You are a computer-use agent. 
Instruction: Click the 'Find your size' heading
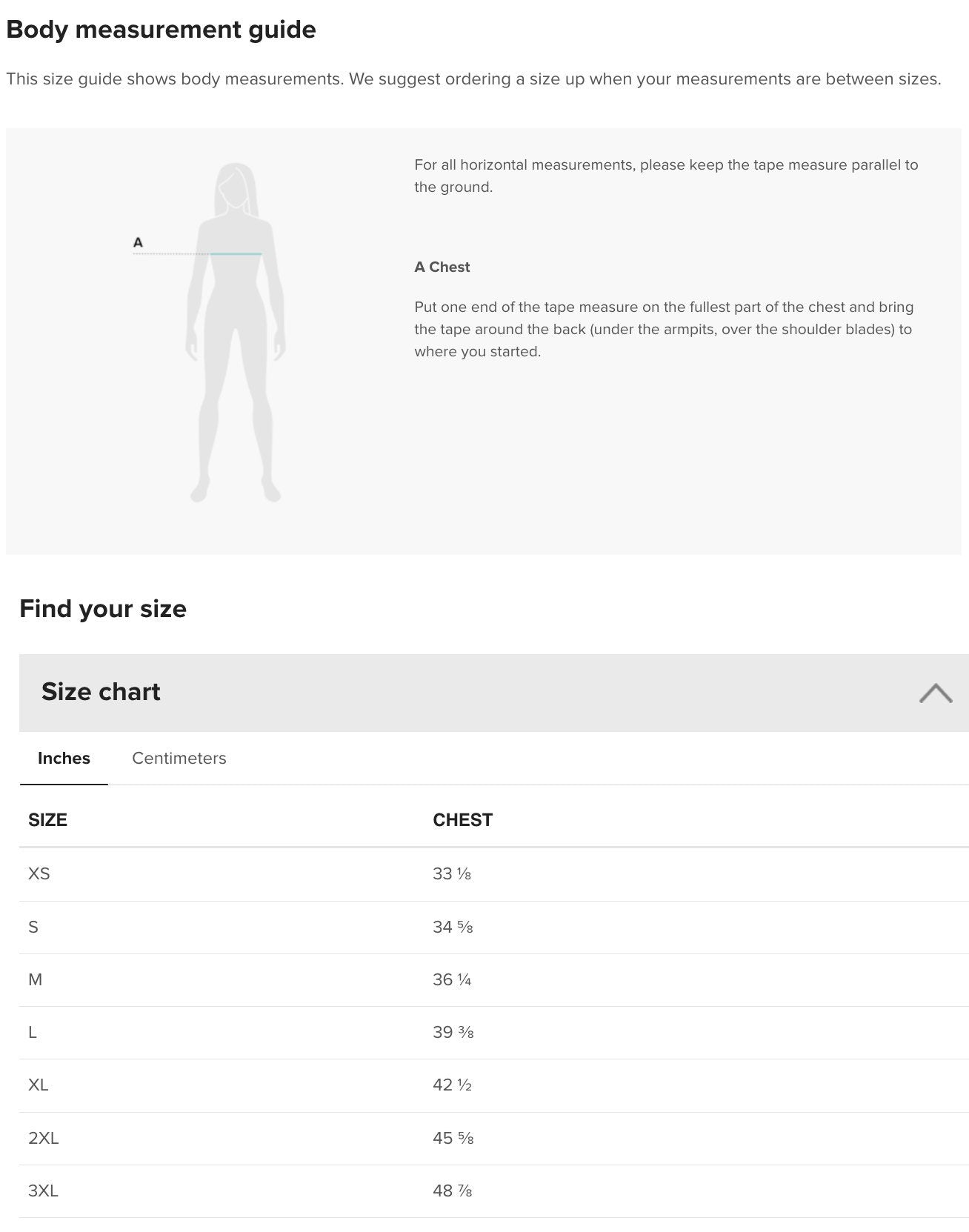(x=103, y=609)
